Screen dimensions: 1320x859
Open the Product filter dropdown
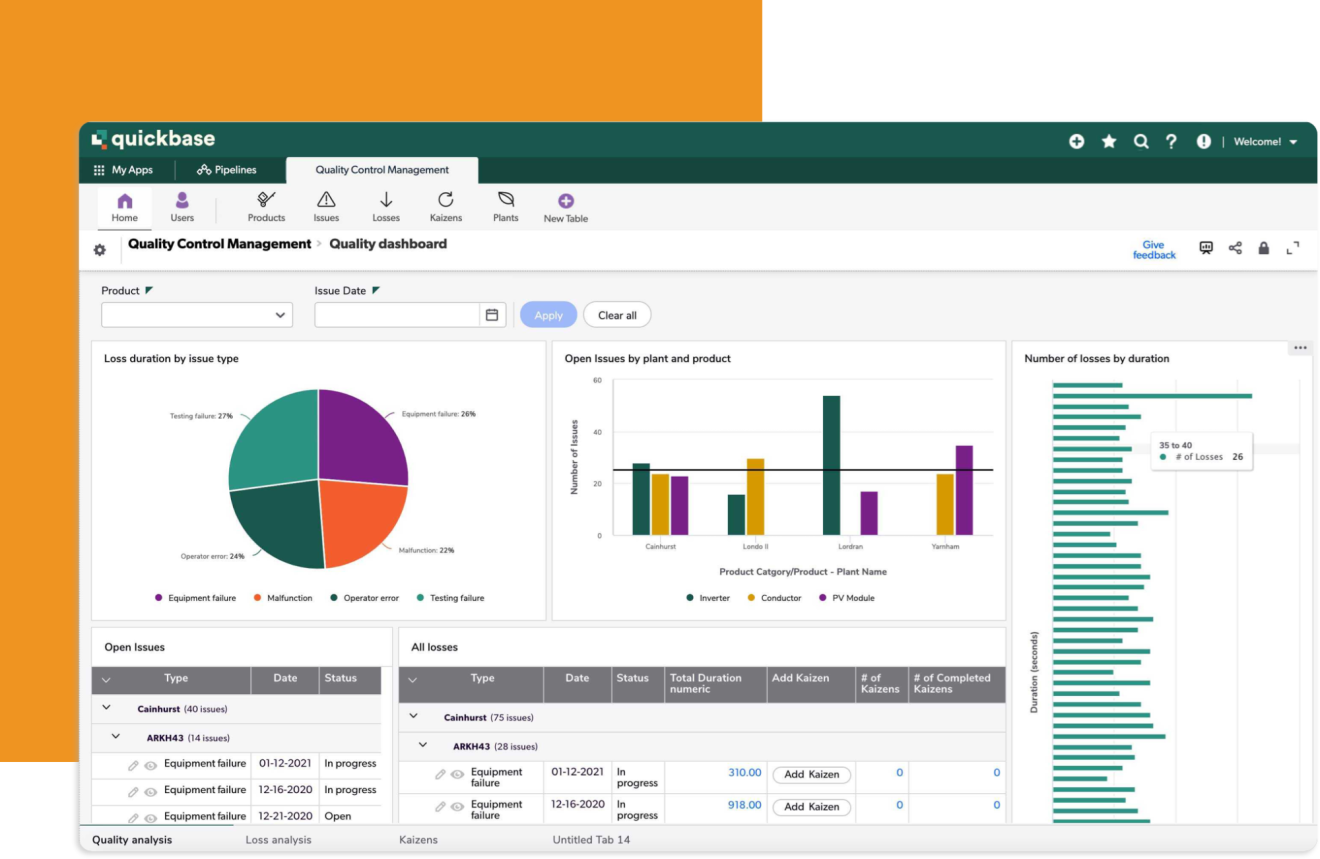[280, 314]
